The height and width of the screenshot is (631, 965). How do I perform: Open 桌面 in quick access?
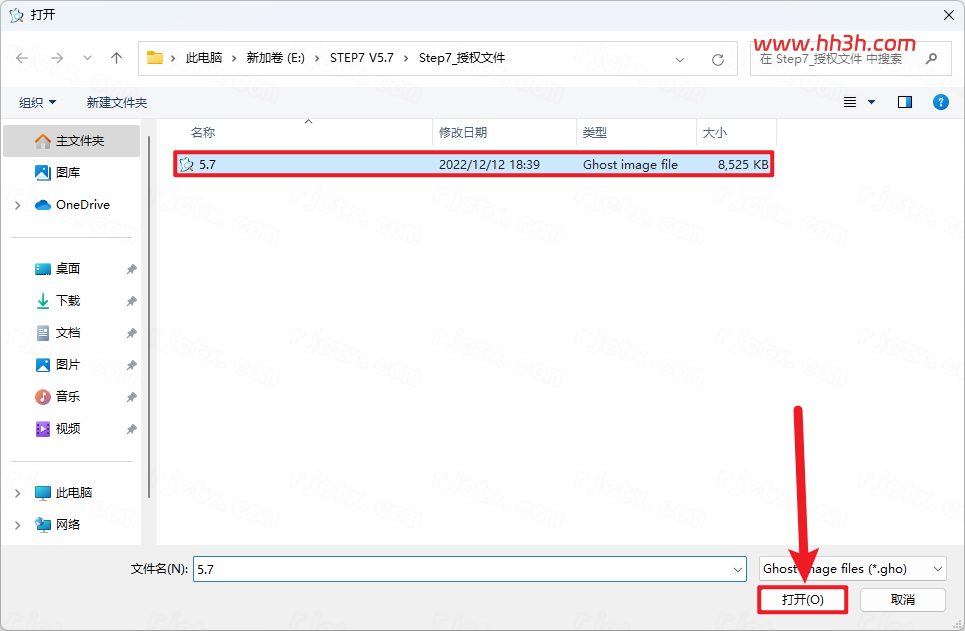click(x=68, y=269)
